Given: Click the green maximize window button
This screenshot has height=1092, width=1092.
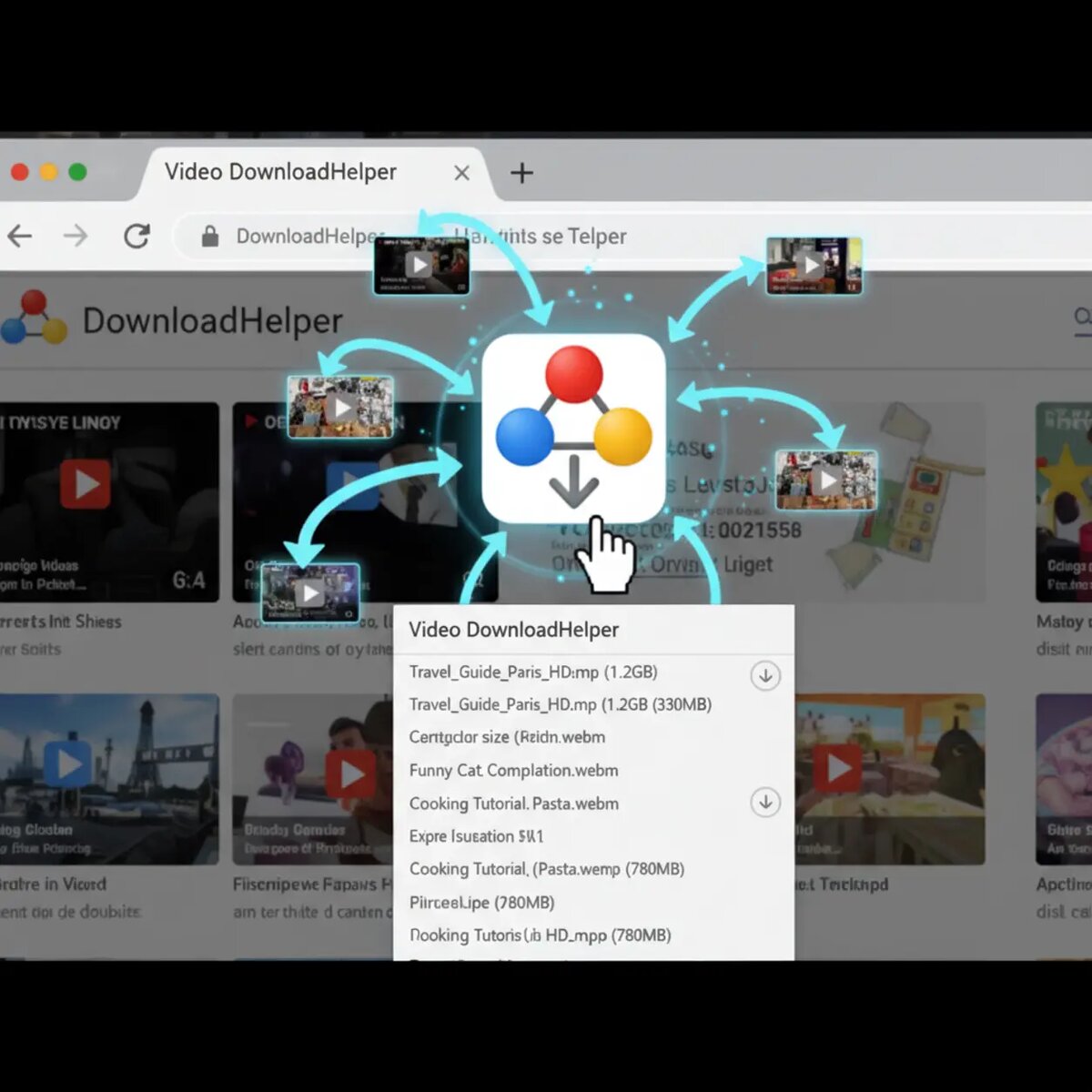Looking at the screenshot, I should (x=78, y=172).
